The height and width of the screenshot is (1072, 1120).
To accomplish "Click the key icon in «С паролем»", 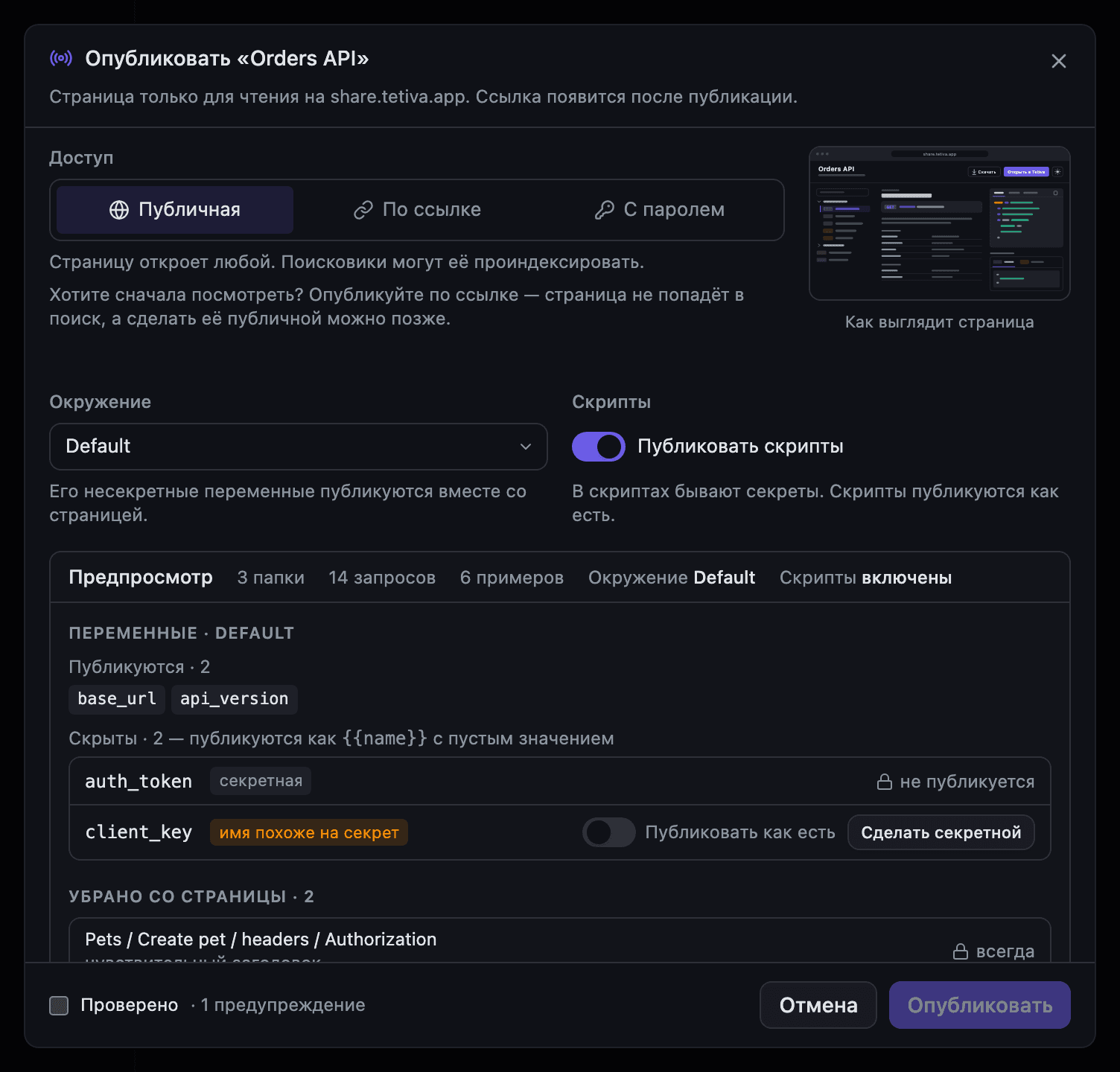I will pos(604,210).
